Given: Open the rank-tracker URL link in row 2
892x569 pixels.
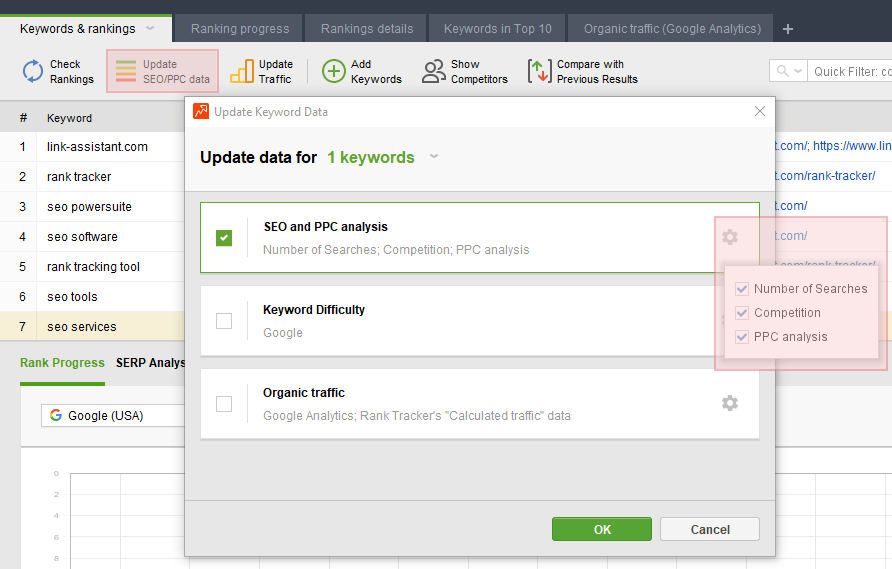Looking at the screenshot, I should (x=825, y=176).
